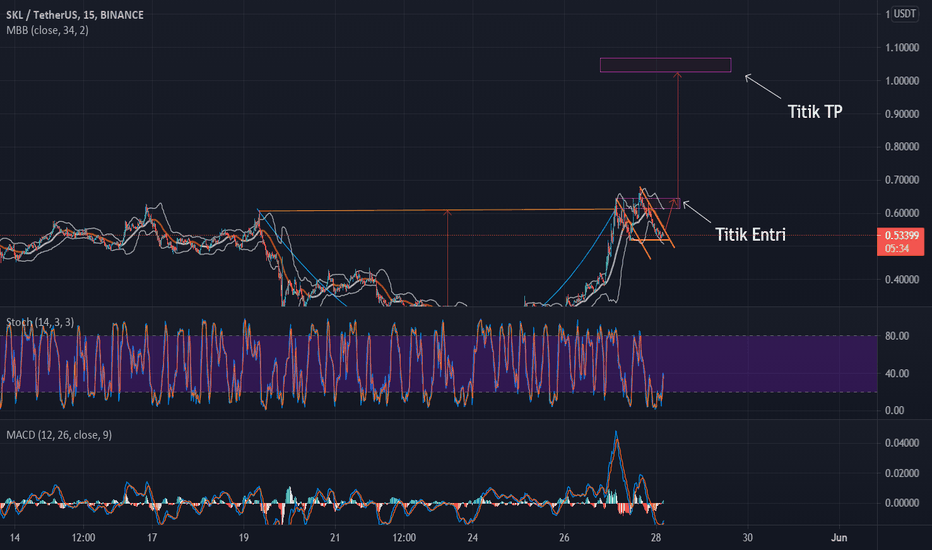This screenshot has height=550, width=932.
Task: Click the 26 date label on time axis
Action: (564, 538)
